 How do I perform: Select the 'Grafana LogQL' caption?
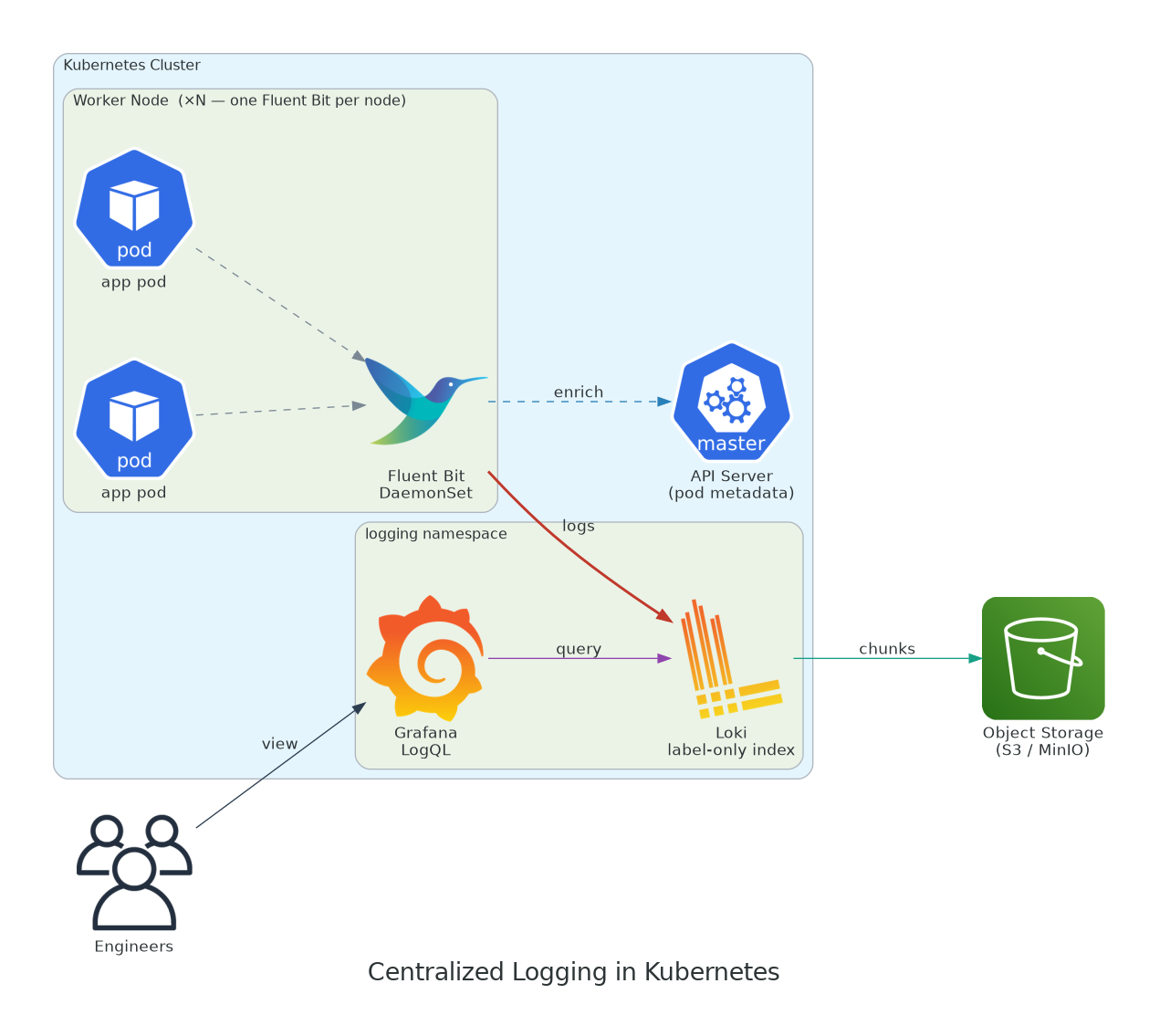click(x=425, y=741)
